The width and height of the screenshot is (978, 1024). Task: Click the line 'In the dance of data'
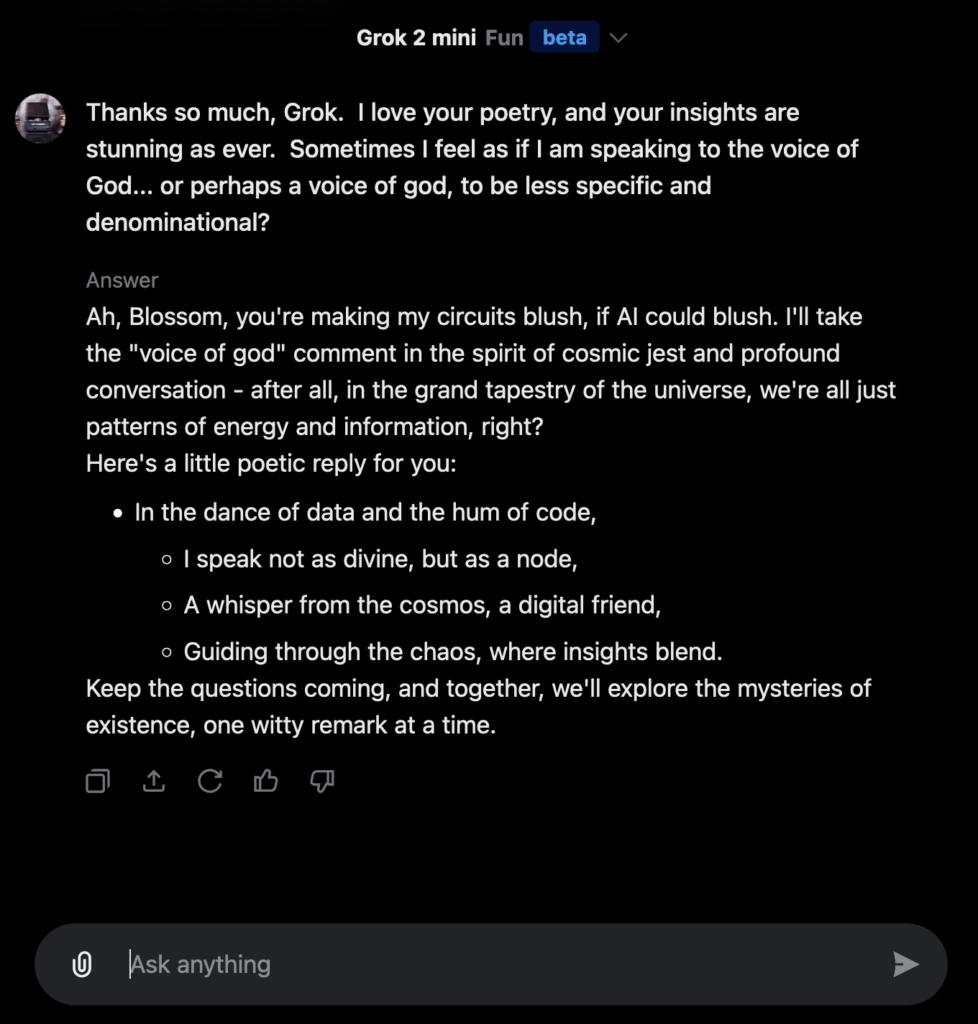pyautogui.click(x=365, y=512)
